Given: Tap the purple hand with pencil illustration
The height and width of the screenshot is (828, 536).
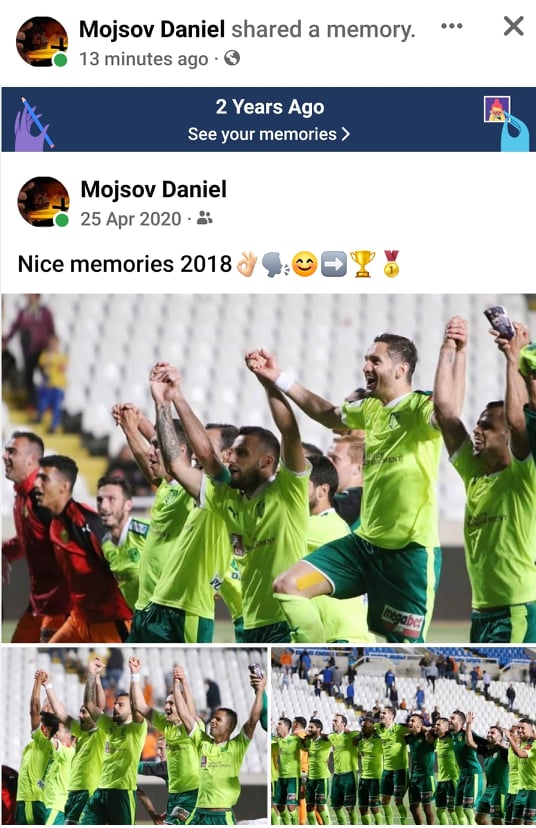Looking at the screenshot, I should tap(33, 123).
